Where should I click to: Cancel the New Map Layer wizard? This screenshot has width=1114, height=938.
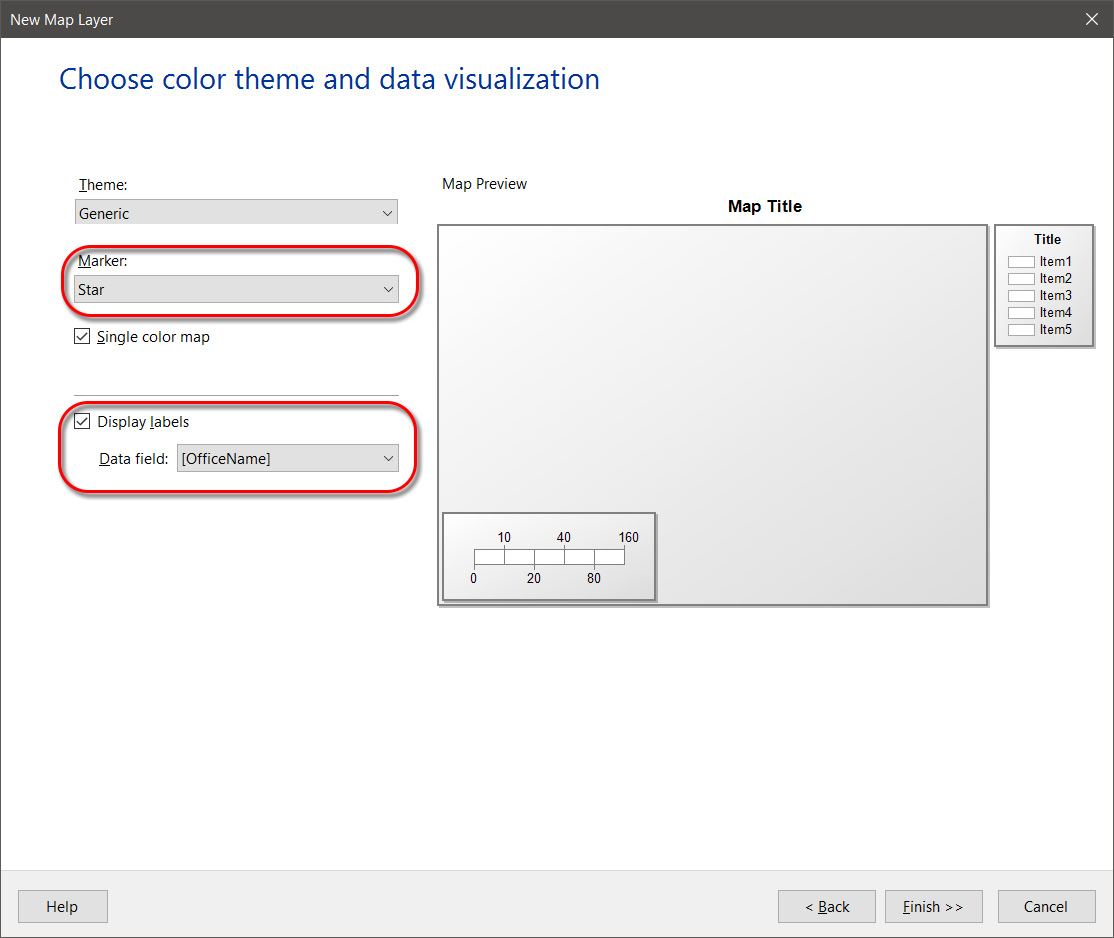coord(1046,907)
